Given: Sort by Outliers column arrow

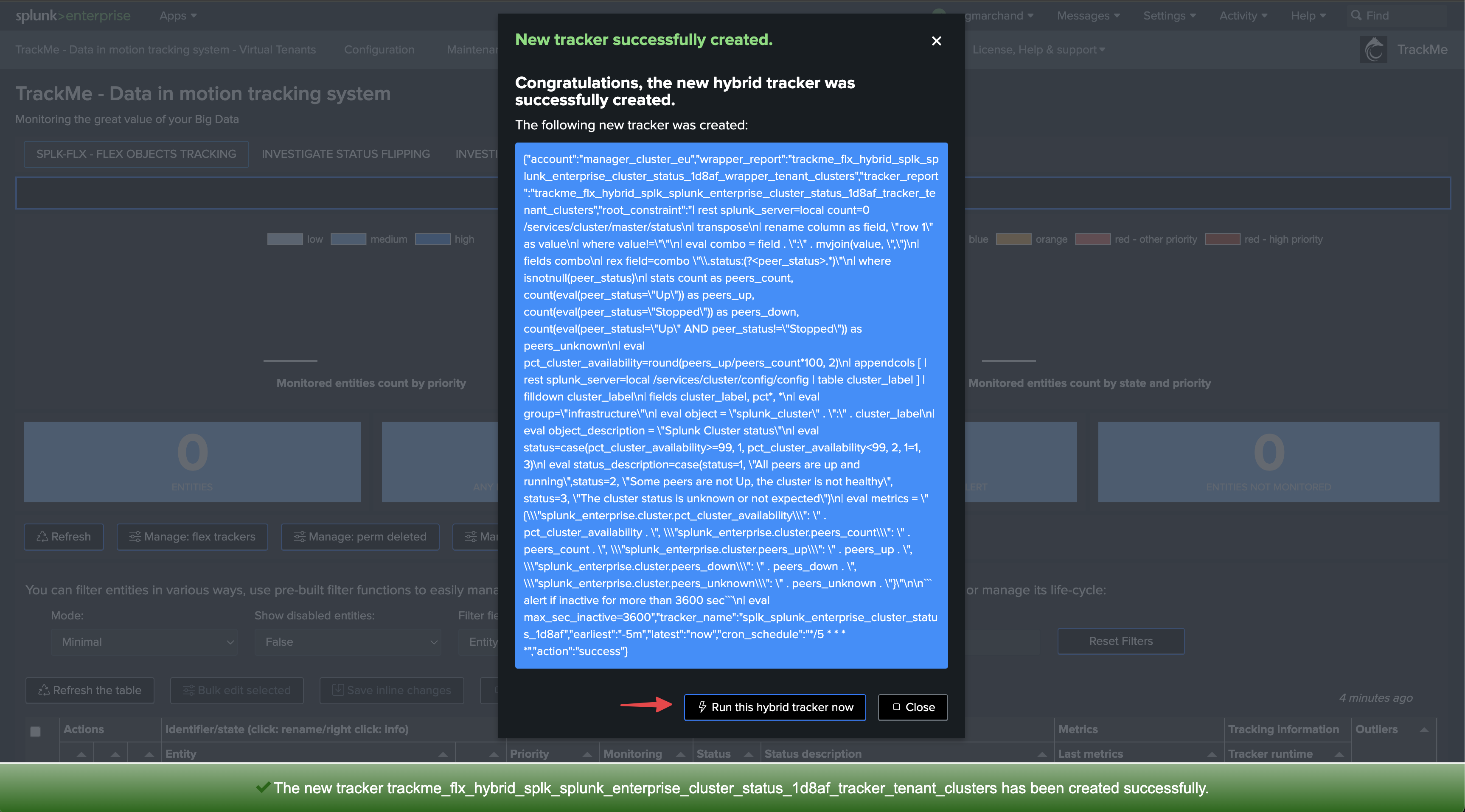Looking at the screenshot, I should coord(1424,730).
